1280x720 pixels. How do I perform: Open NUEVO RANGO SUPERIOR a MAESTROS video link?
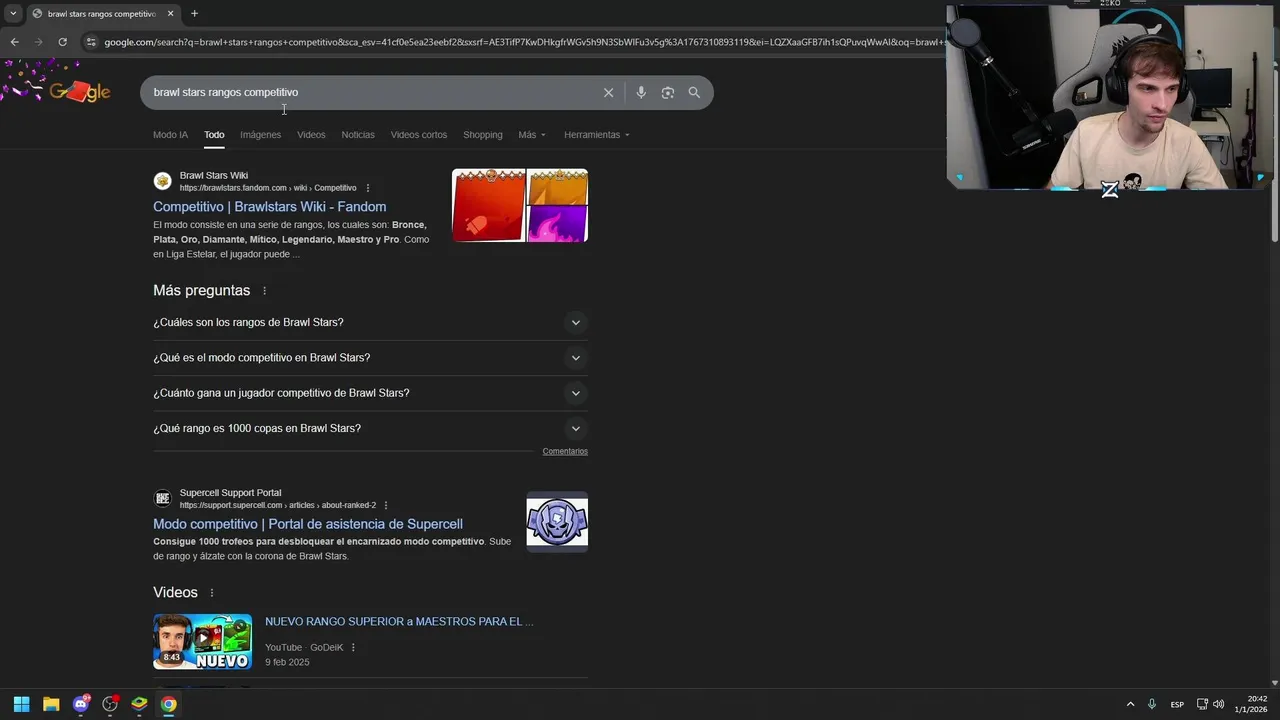click(x=399, y=621)
